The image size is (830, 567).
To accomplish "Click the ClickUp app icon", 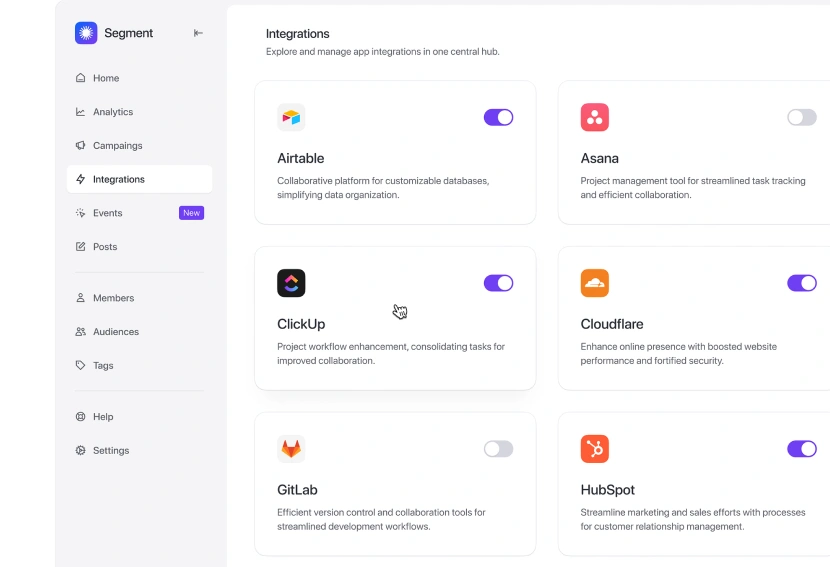I will tap(291, 283).
